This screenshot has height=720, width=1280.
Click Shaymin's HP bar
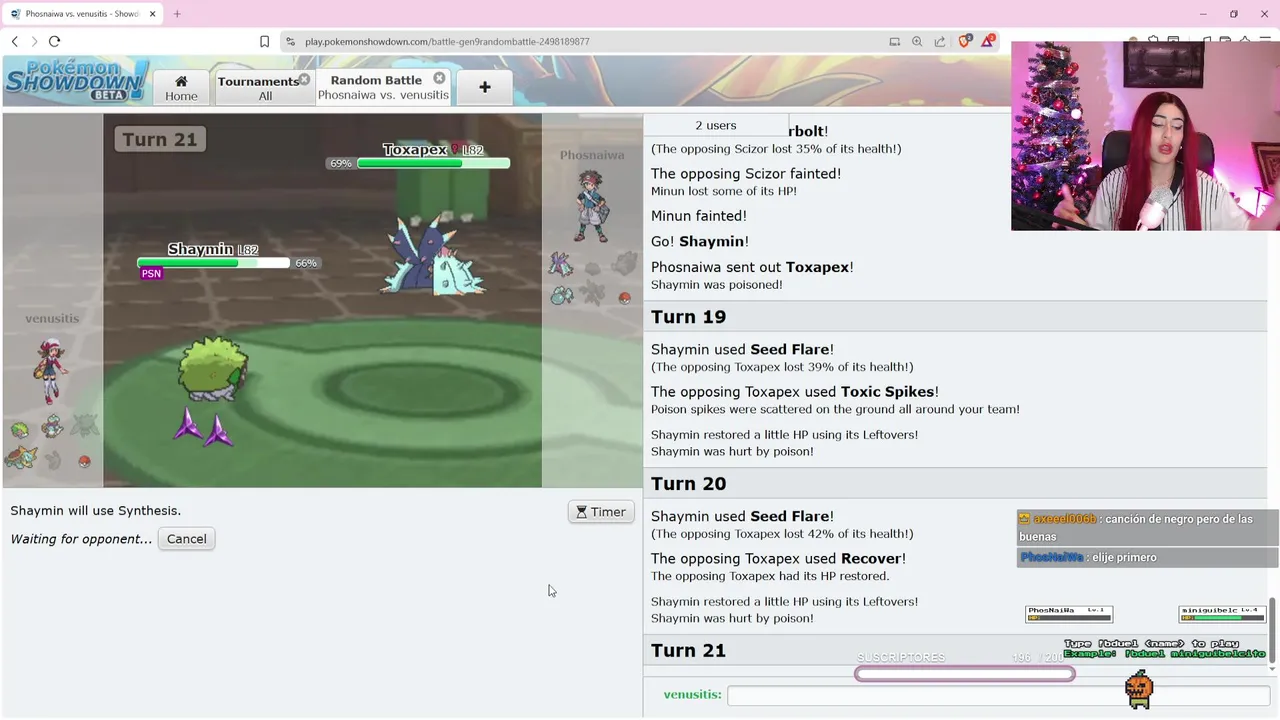pyautogui.click(x=213, y=263)
